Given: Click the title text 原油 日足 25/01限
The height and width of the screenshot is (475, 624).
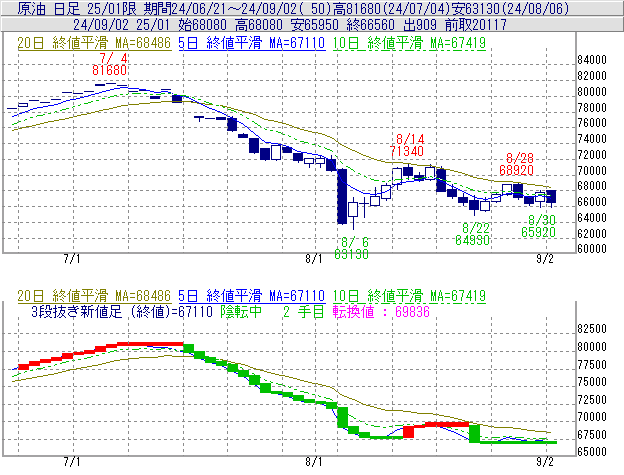Looking at the screenshot, I should [x=77, y=9].
